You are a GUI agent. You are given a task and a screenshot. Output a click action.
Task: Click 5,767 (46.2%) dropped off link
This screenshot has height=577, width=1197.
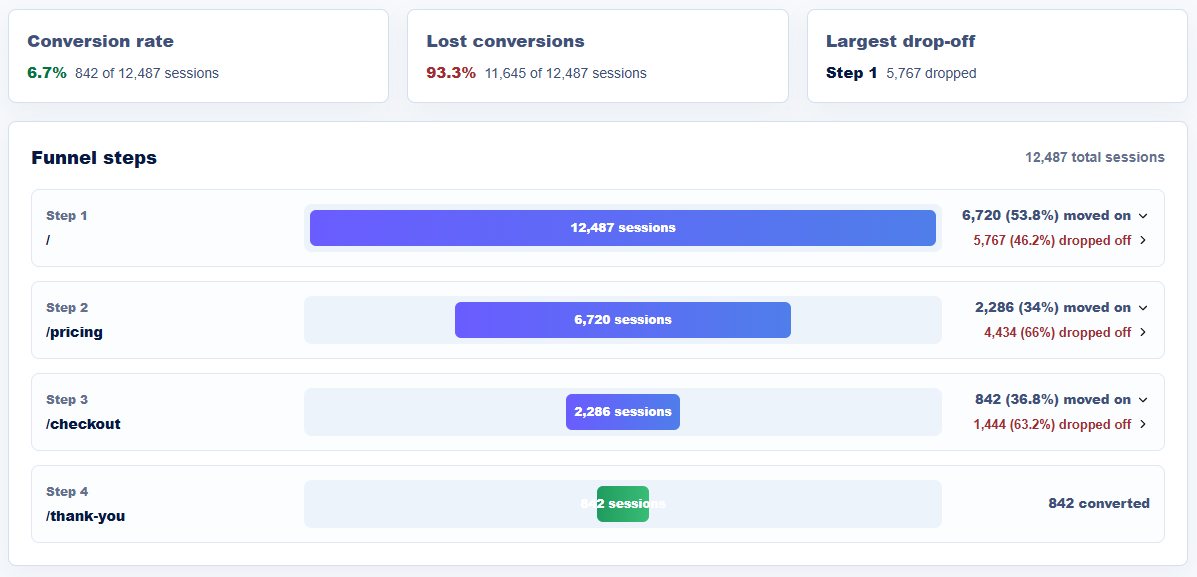(x=1052, y=240)
